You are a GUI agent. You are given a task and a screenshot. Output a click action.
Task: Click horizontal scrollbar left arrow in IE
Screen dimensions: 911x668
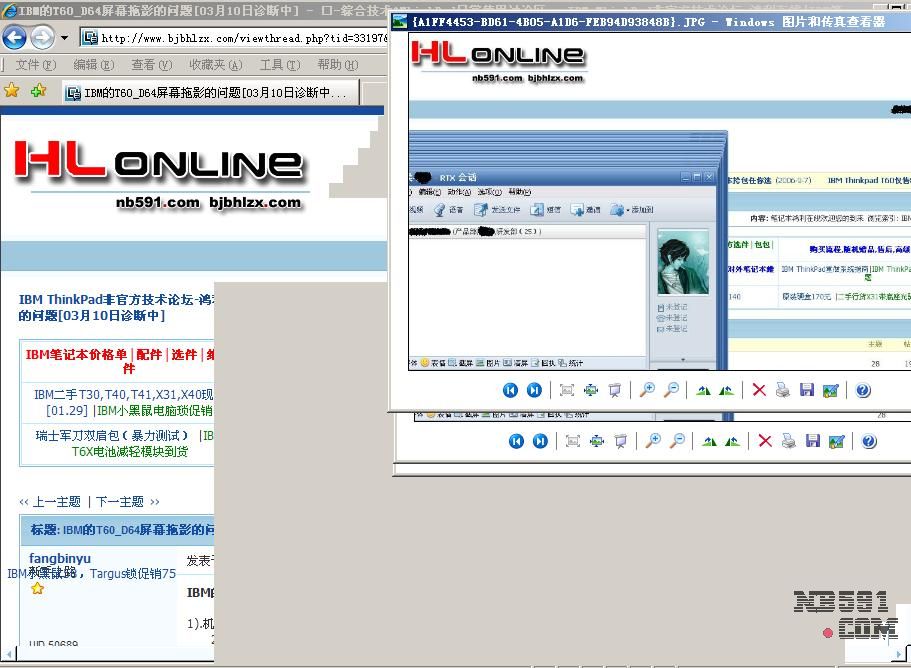coord(8,655)
